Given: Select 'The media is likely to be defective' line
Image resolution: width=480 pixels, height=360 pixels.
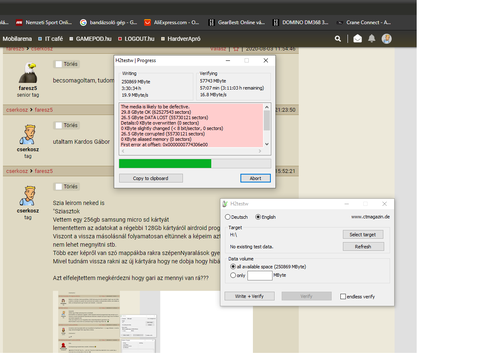Looking at the screenshot, I should click(155, 107).
